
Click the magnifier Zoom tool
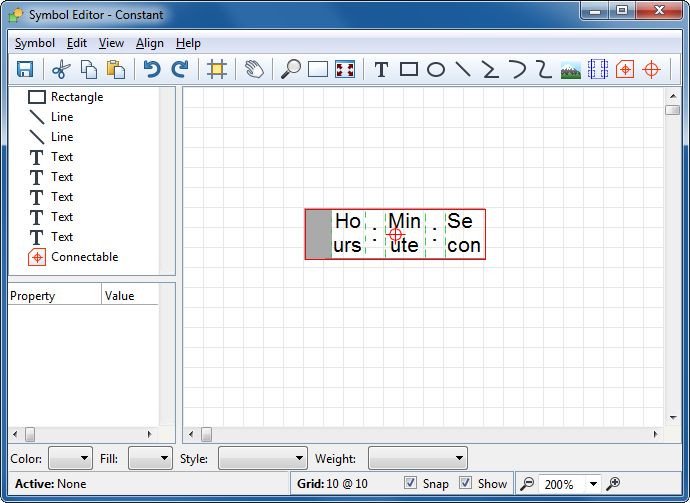pyautogui.click(x=291, y=69)
